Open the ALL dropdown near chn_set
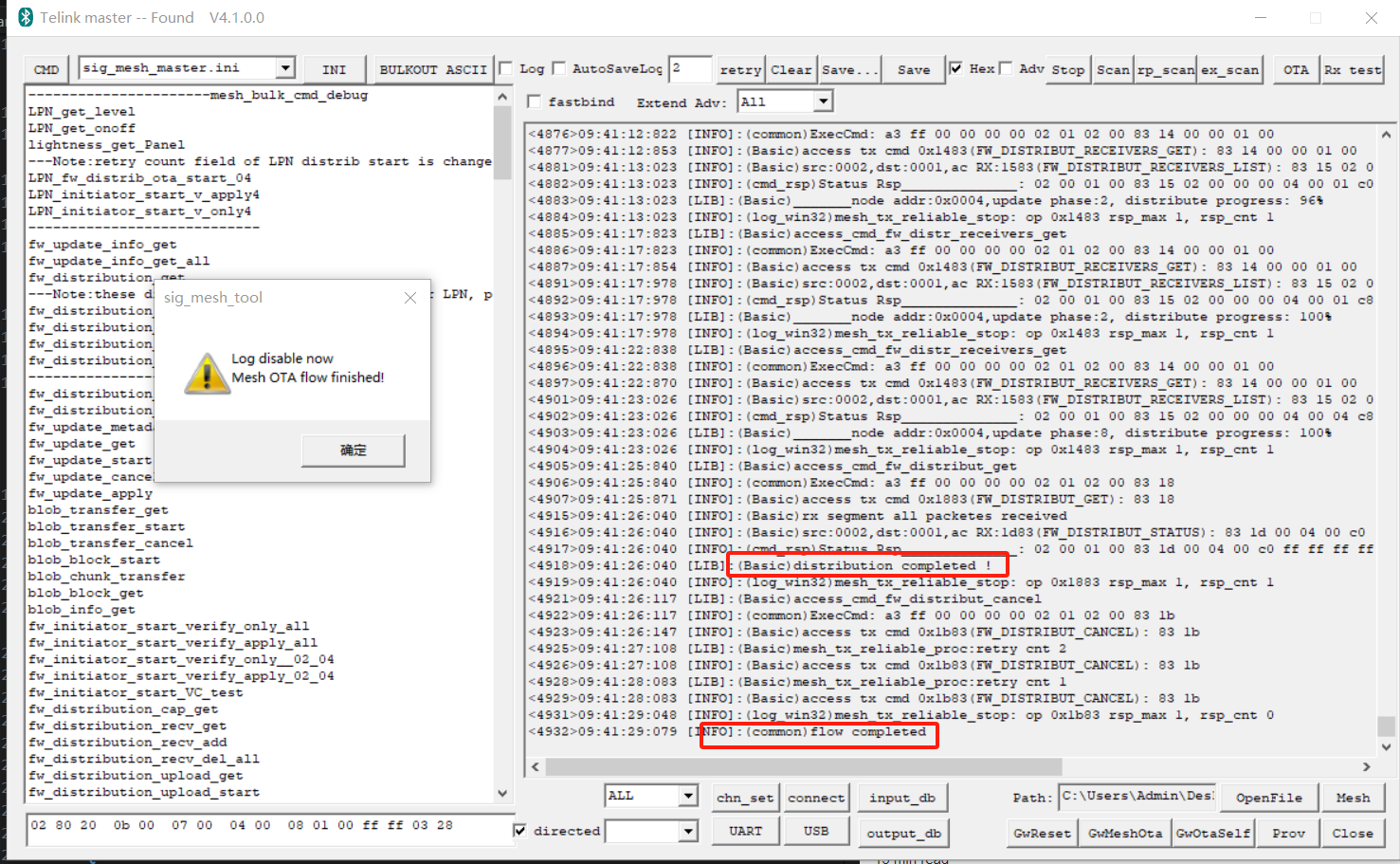 point(688,796)
